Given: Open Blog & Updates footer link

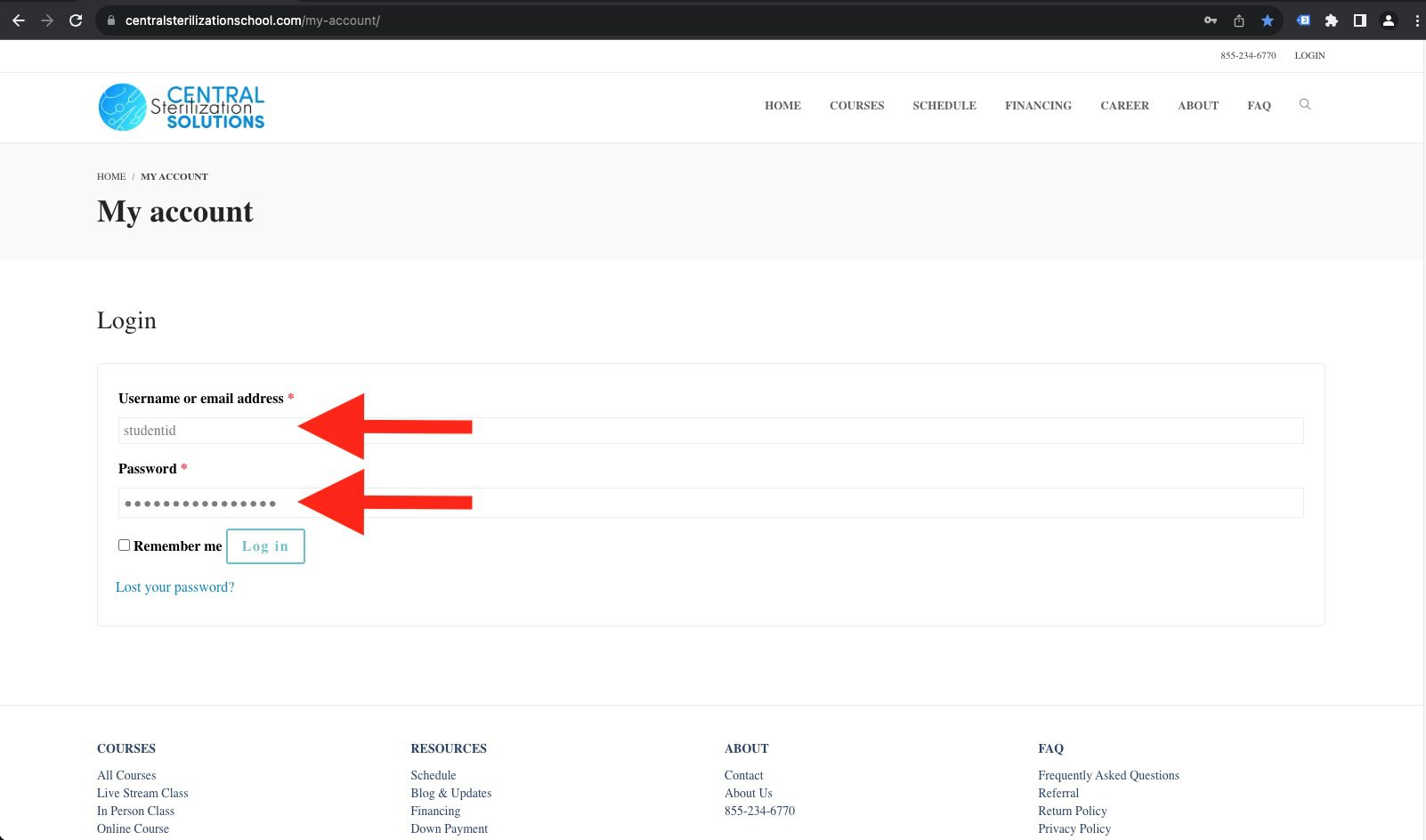Looking at the screenshot, I should [x=451, y=793].
